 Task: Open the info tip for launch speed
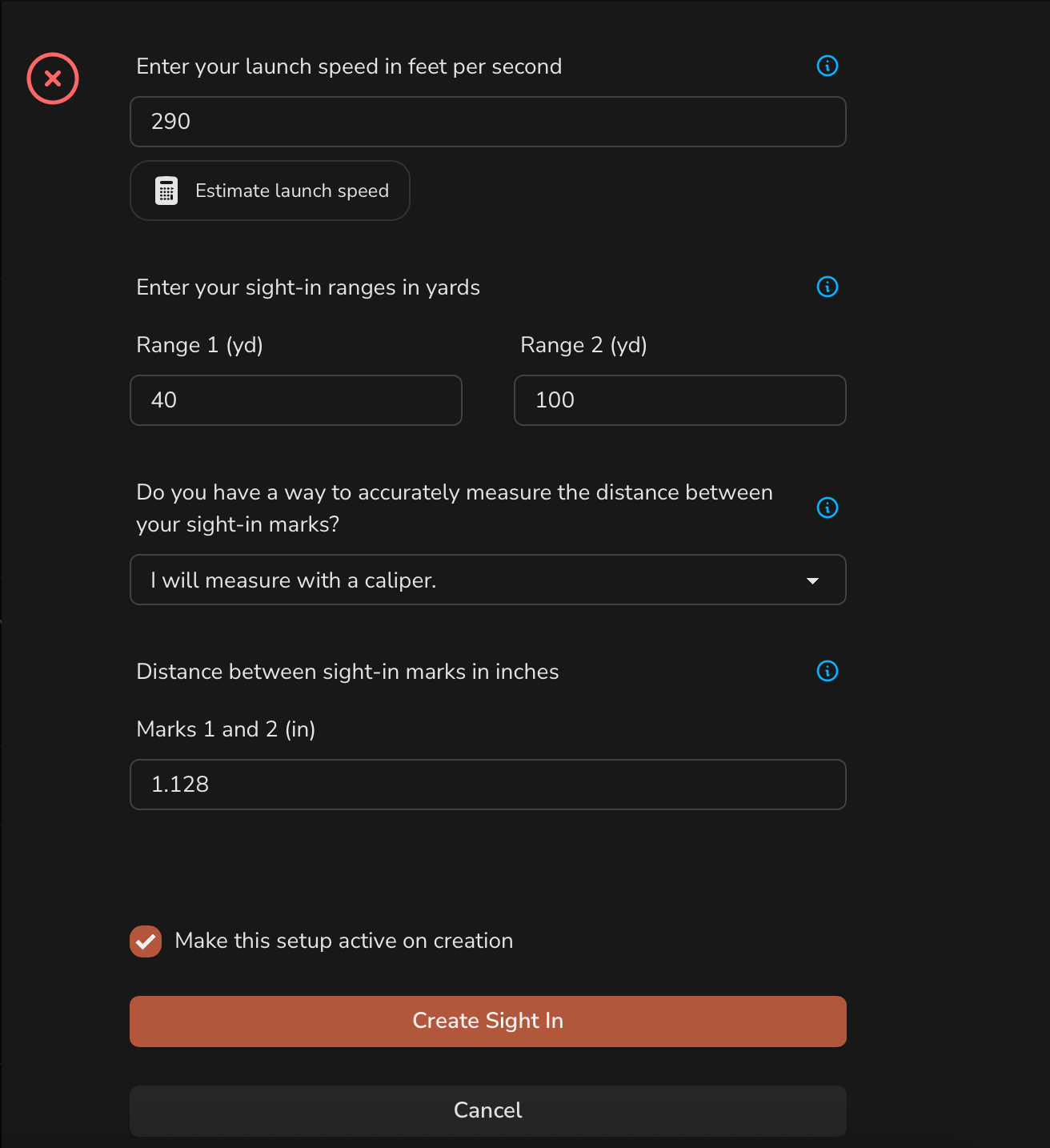[827, 66]
